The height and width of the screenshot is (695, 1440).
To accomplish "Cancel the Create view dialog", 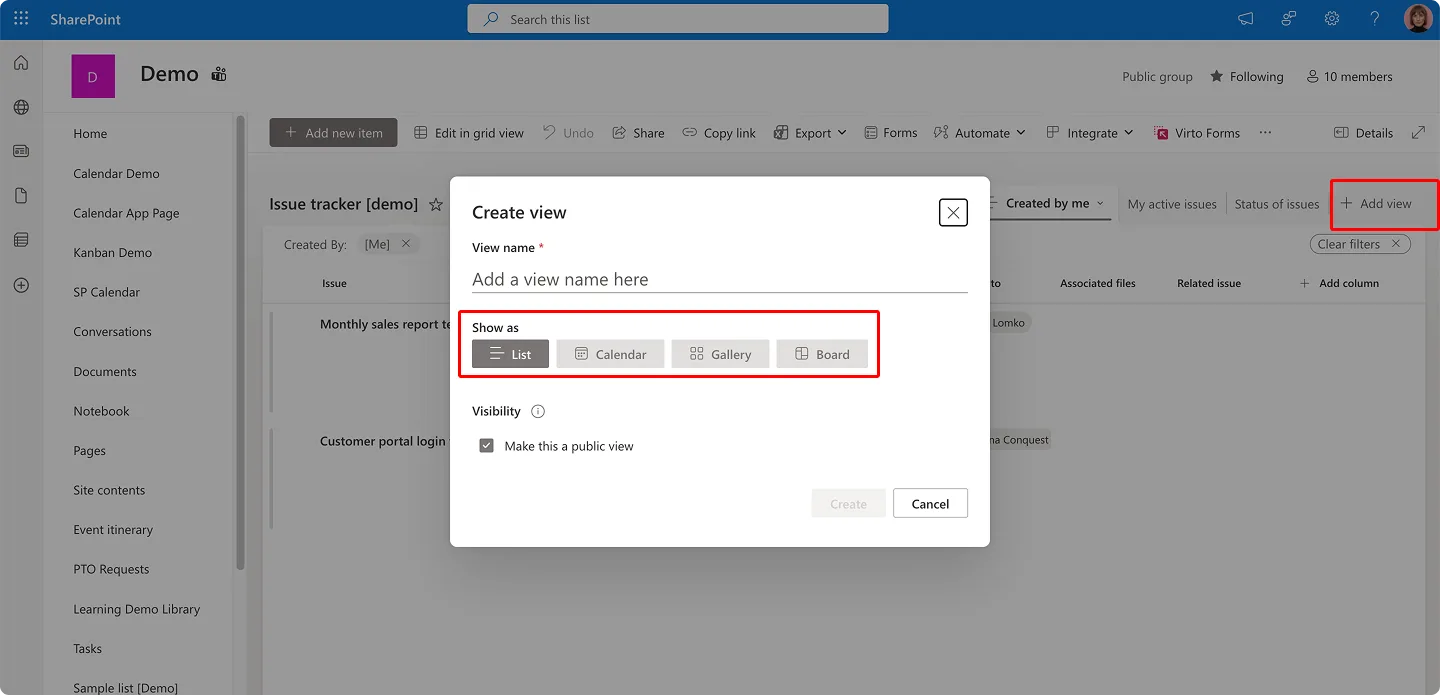I will (x=930, y=503).
